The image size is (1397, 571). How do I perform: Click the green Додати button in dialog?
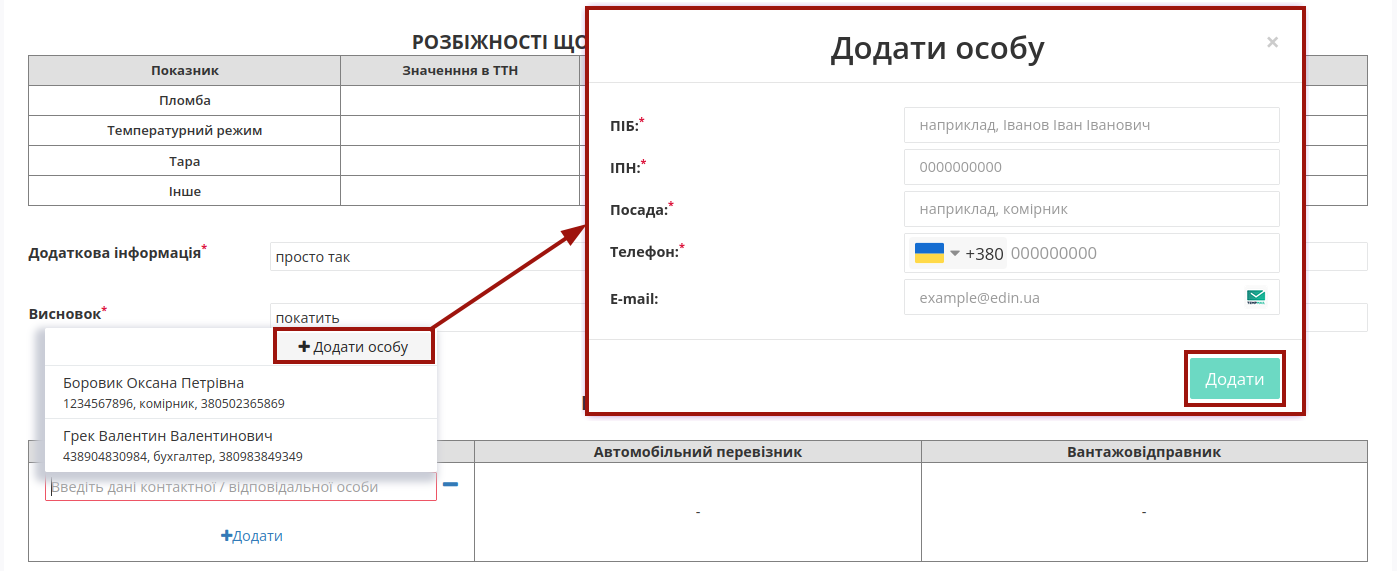tap(1234, 379)
